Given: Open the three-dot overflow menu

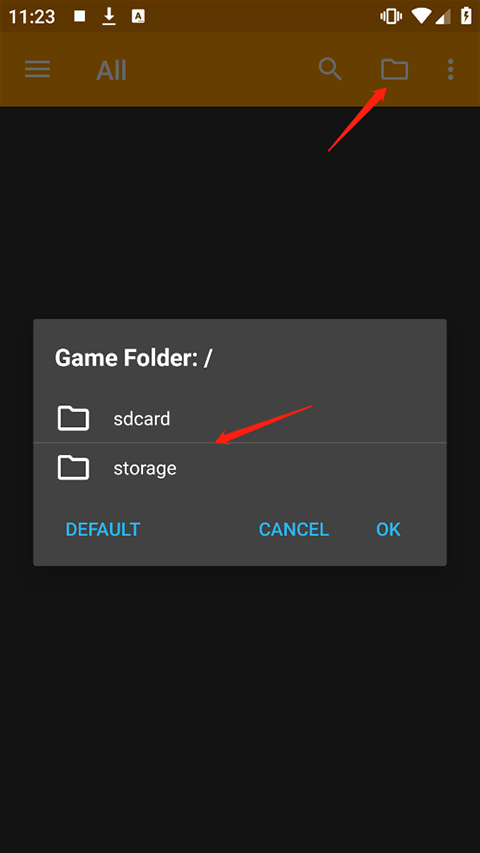Looking at the screenshot, I should coord(450,70).
